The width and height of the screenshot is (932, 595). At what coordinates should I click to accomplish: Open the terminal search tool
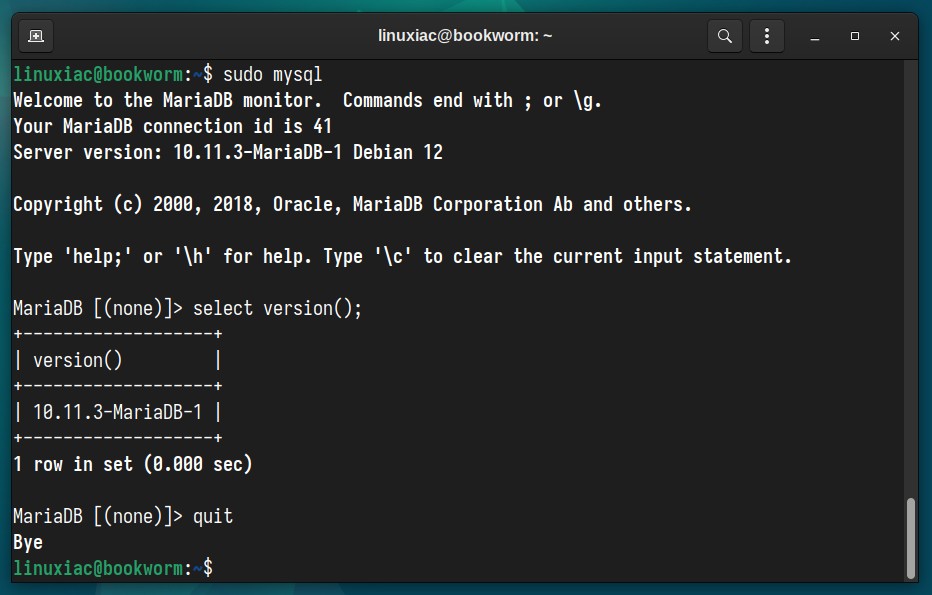(x=725, y=36)
